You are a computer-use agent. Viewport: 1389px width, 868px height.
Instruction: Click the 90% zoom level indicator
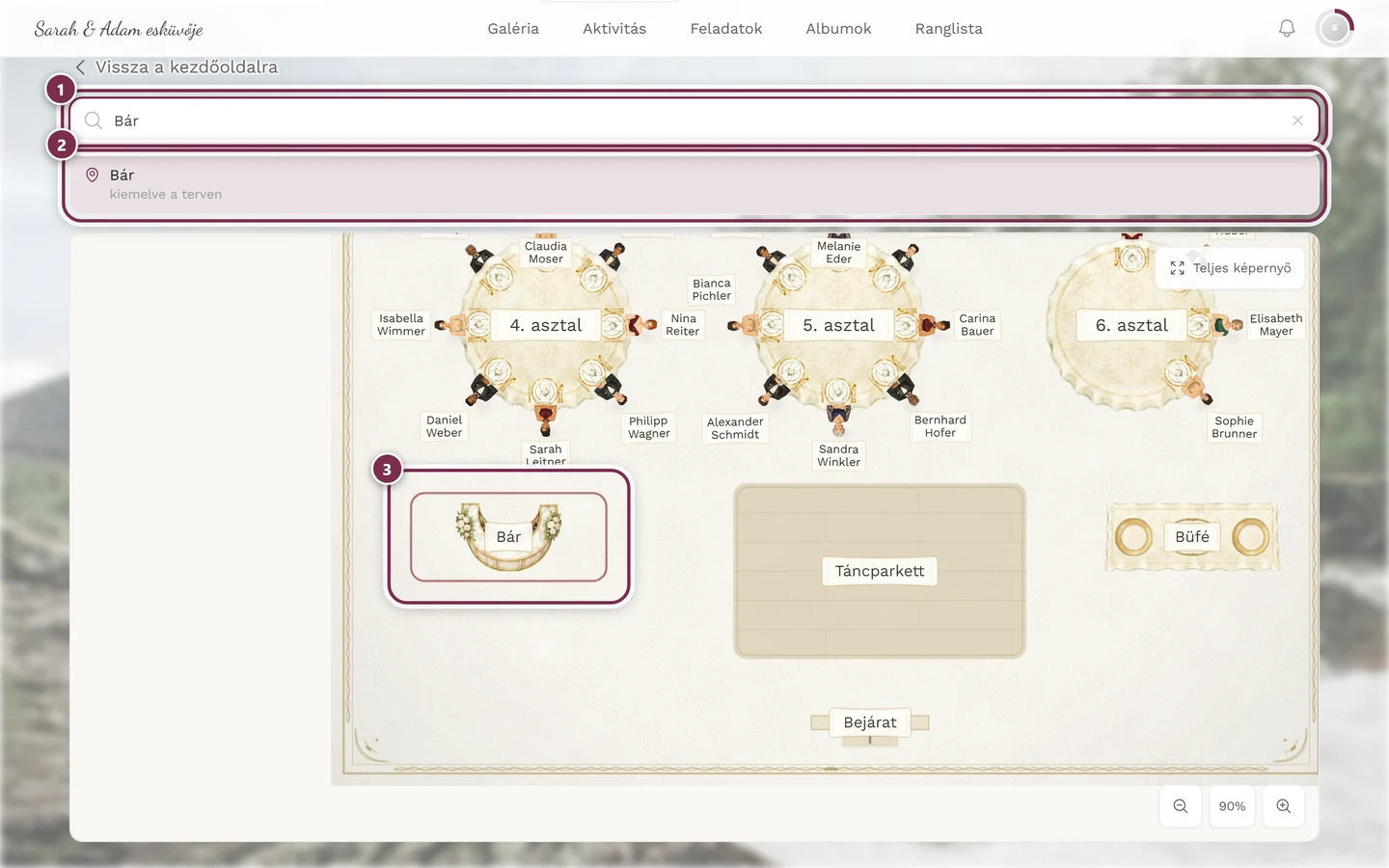pyautogui.click(x=1232, y=806)
